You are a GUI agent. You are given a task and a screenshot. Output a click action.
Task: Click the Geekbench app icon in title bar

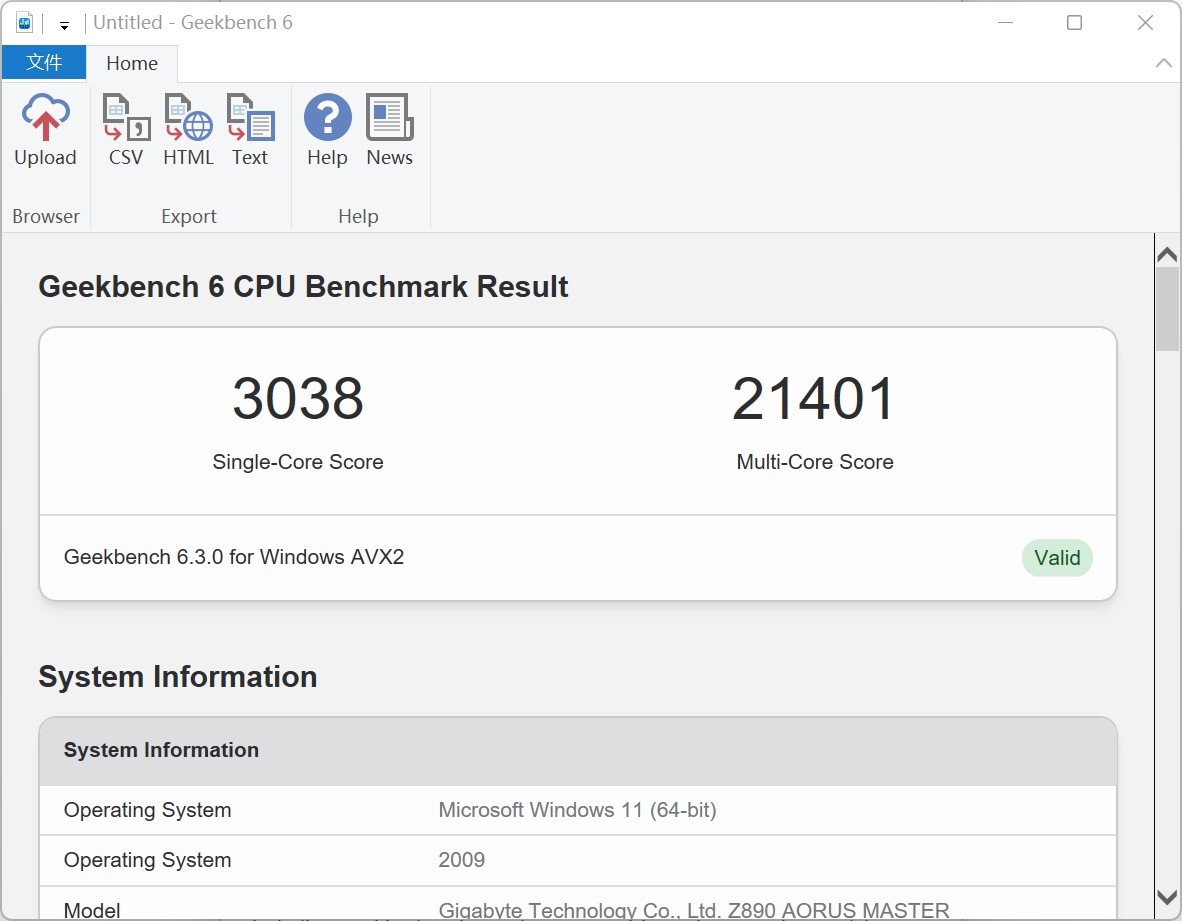(25, 23)
